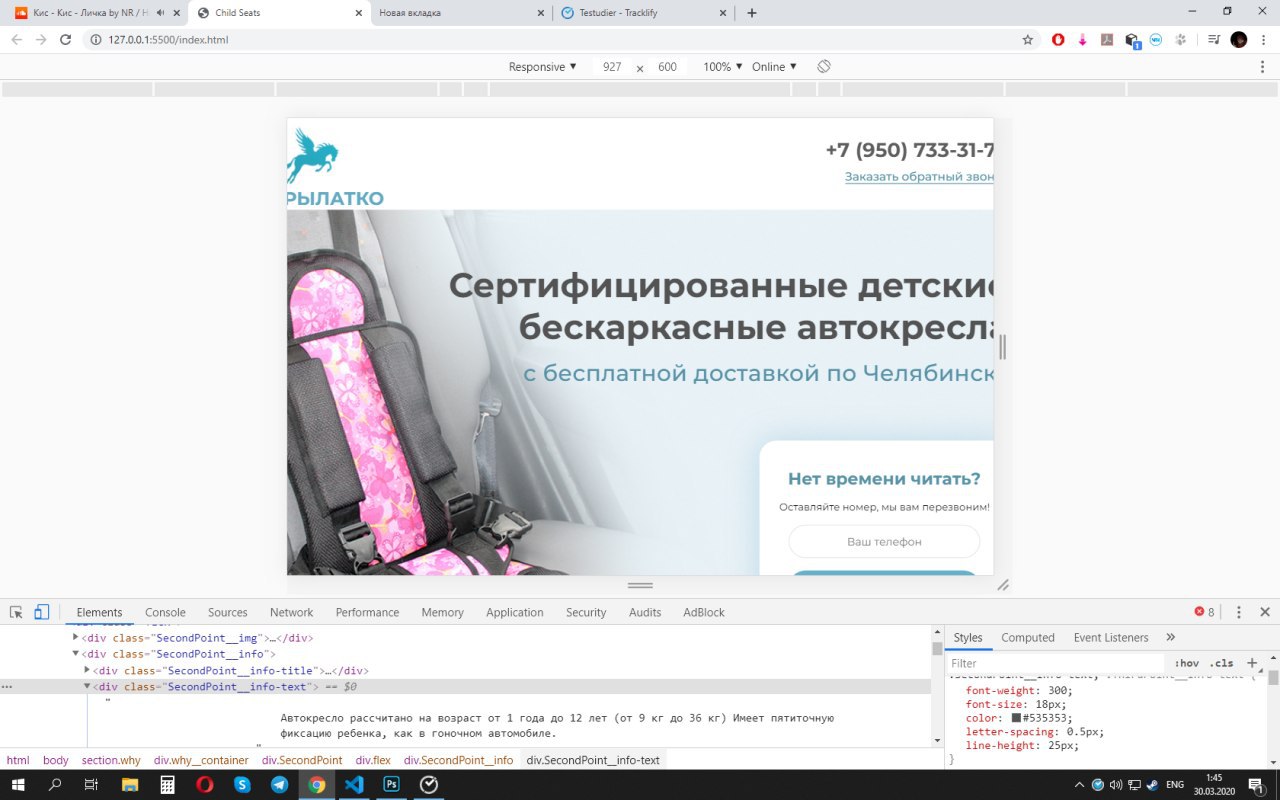The image size is (1280, 800).
Task: Toggle the .cls class editor
Action: point(1221,663)
